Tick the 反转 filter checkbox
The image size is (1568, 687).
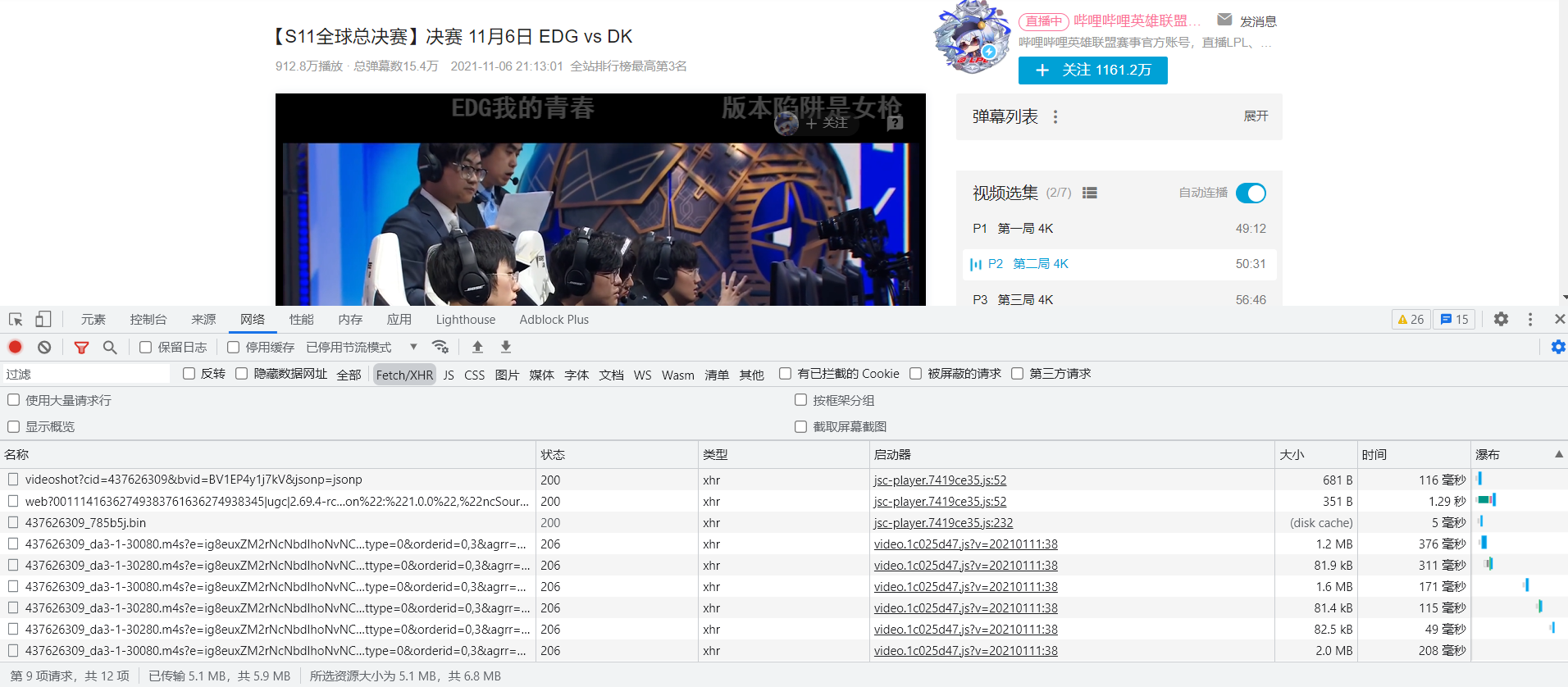[x=189, y=374]
